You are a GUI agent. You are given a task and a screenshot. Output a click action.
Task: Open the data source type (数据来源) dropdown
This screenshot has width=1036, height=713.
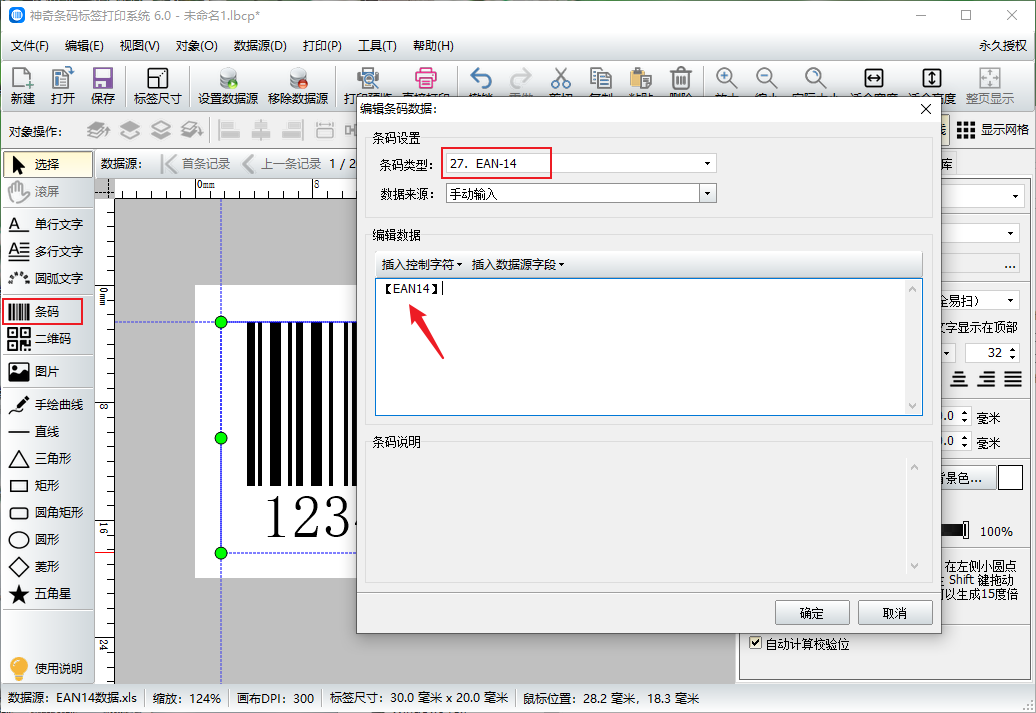pos(708,194)
